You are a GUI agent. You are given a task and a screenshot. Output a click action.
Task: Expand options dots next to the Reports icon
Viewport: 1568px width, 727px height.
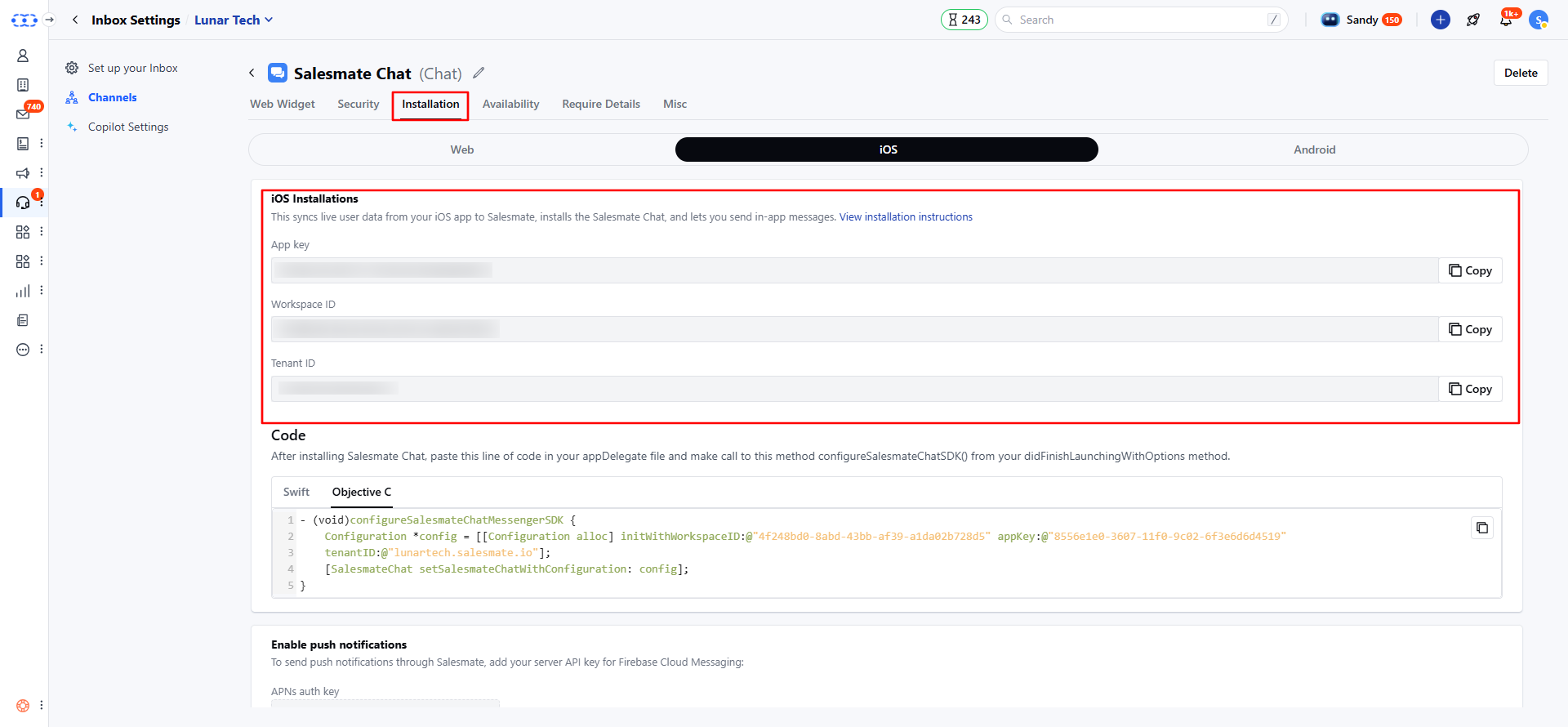coord(41,291)
